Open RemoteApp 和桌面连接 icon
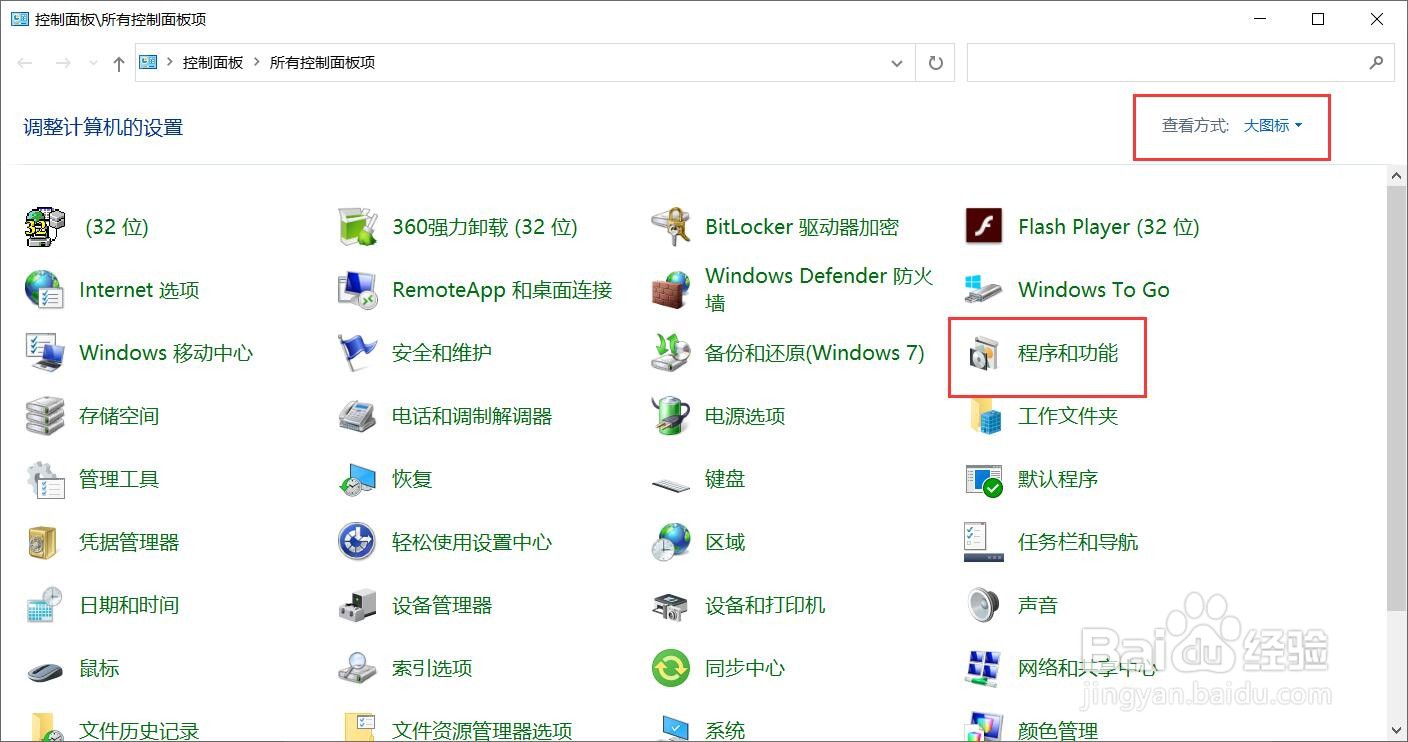 357,290
